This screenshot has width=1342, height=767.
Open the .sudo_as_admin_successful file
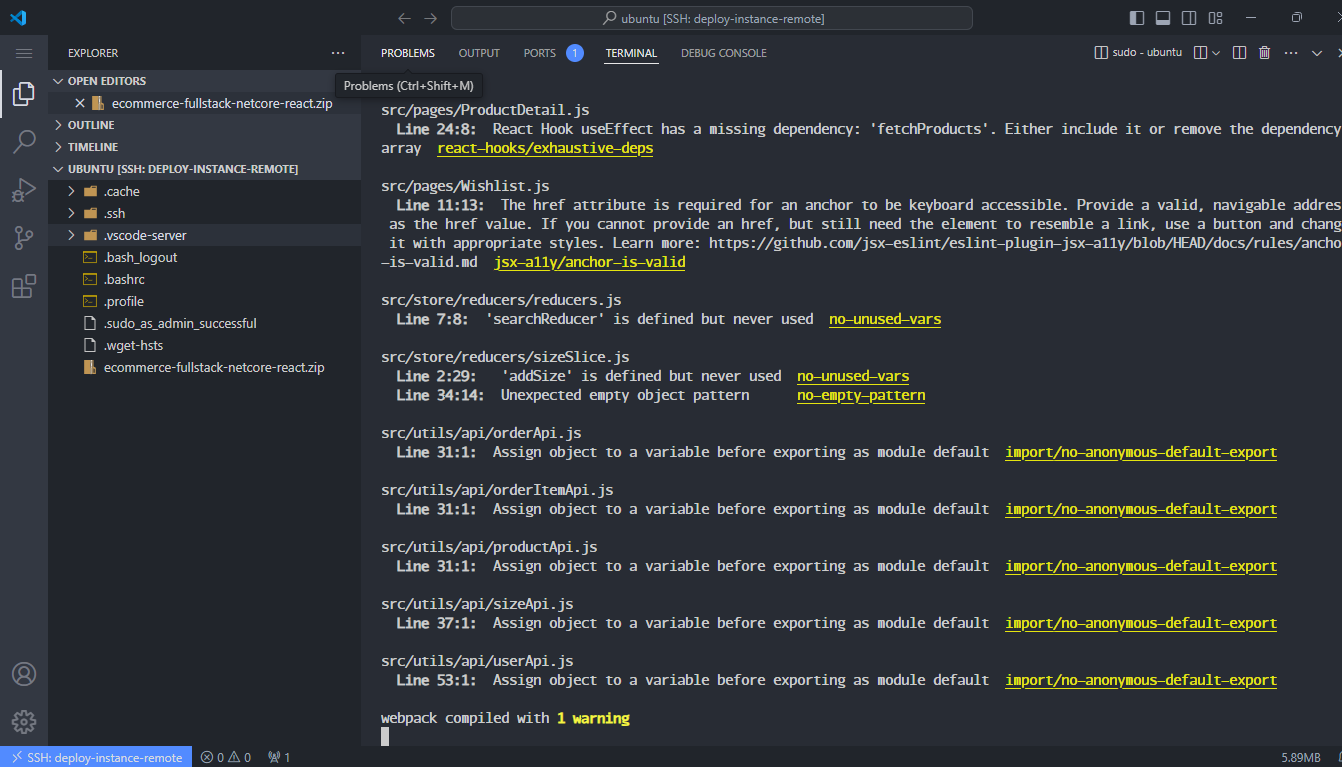pos(204,323)
